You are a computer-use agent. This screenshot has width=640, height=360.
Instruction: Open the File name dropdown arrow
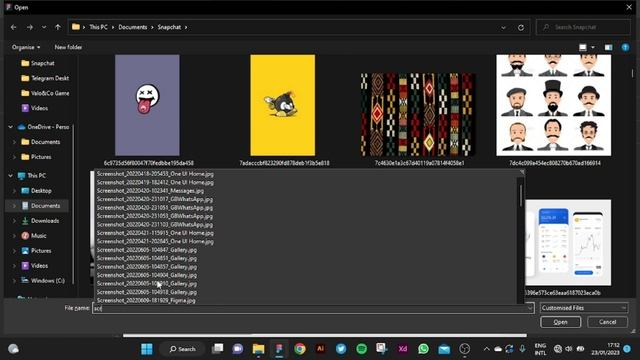click(x=530, y=308)
